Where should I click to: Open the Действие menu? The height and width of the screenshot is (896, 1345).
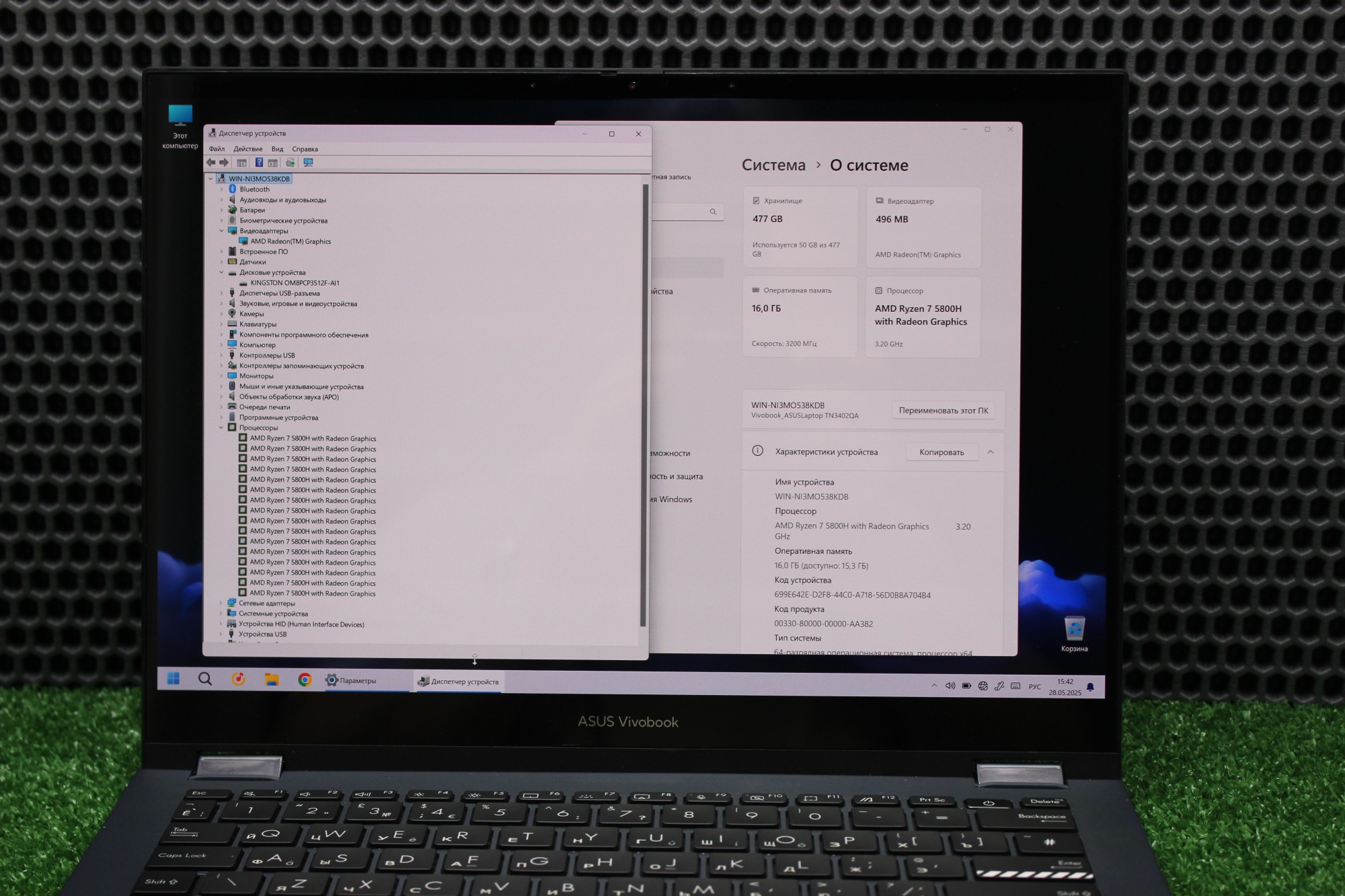coord(247,149)
